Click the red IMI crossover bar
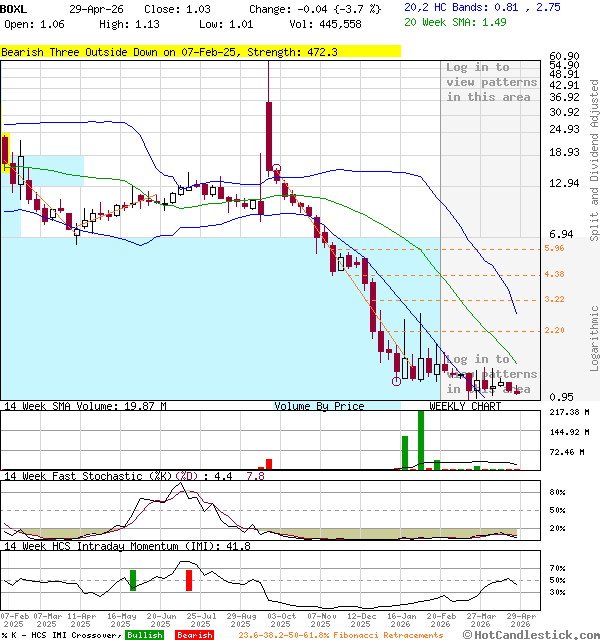The width and height of the screenshot is (600, 640). (188, 579)
